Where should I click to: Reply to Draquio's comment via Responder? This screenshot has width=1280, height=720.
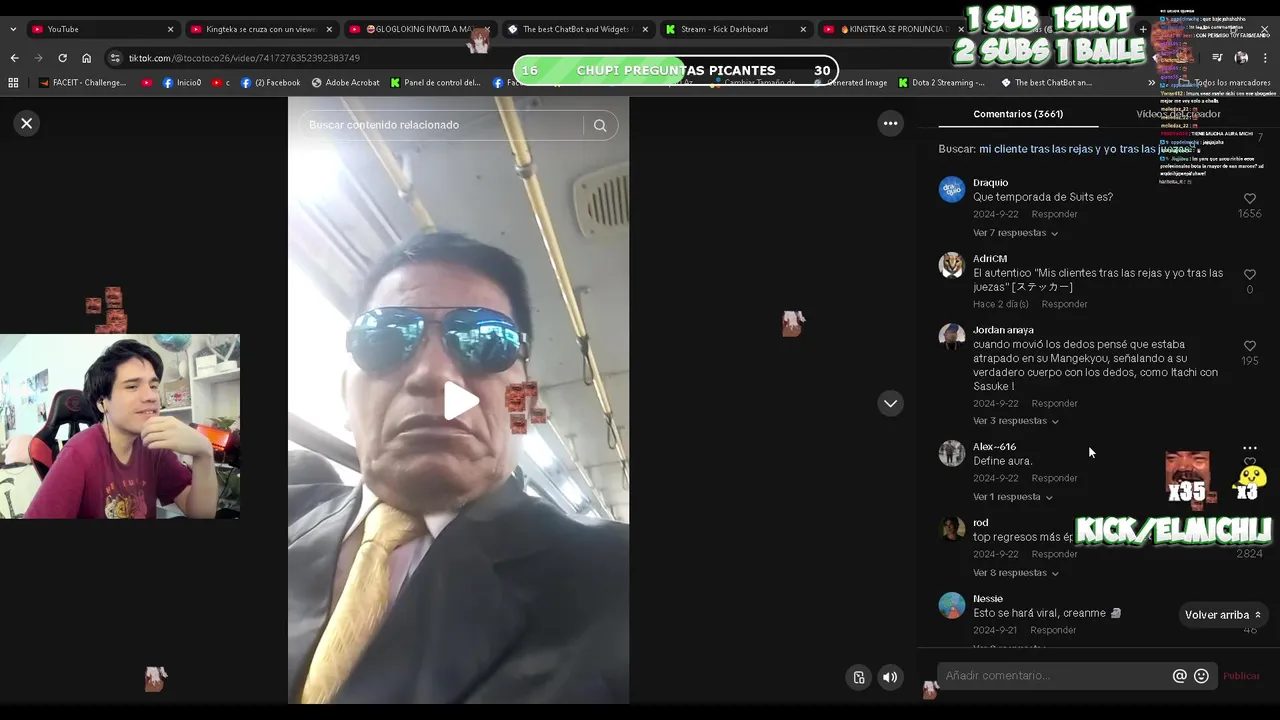[x=1054, y=214]
